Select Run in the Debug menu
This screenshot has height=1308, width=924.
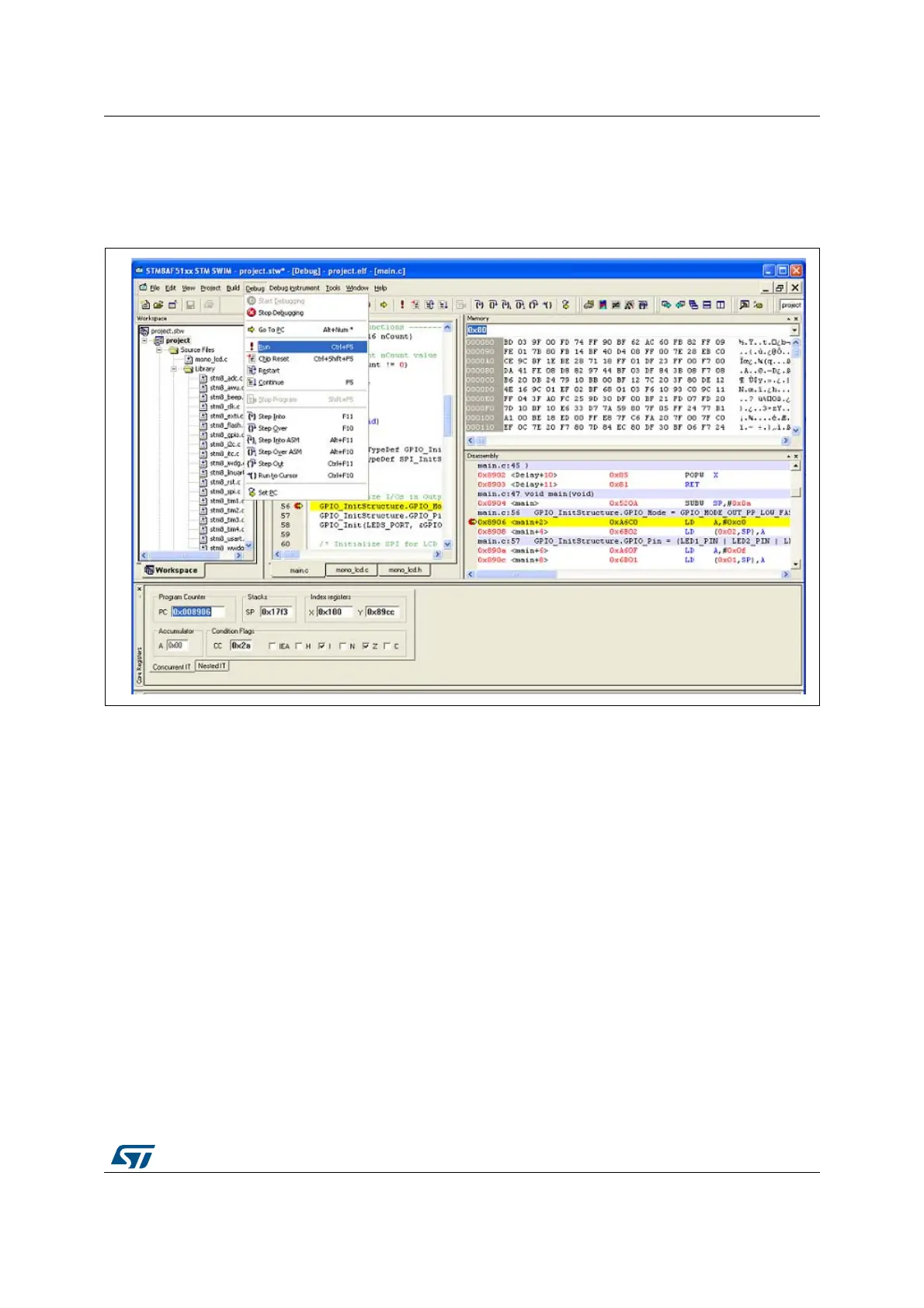click(306, 347)
